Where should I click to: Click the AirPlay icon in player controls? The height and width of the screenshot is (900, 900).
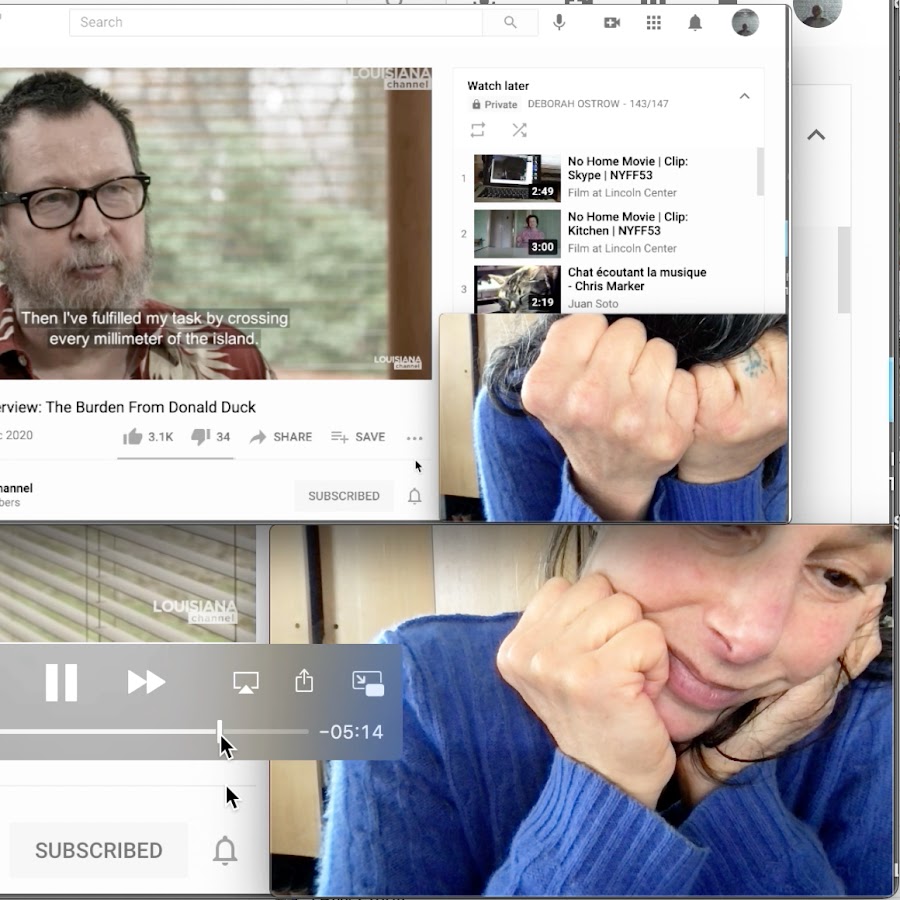(245, 682)
